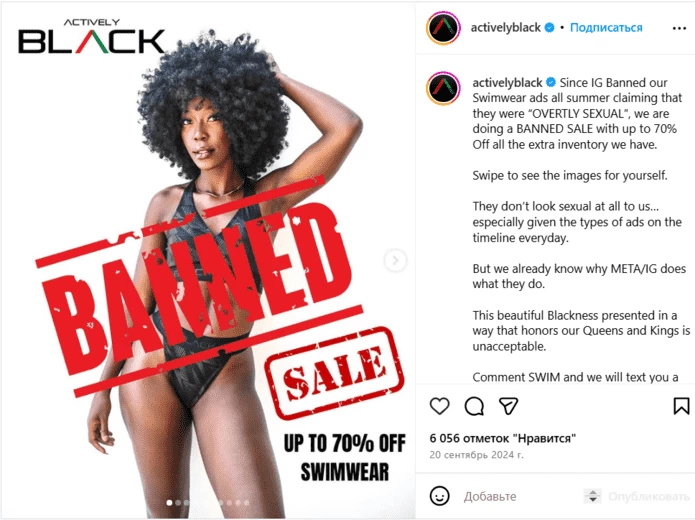Focus the Добавьте comment input field
The image size is (695, 520).
pos(521,496)
